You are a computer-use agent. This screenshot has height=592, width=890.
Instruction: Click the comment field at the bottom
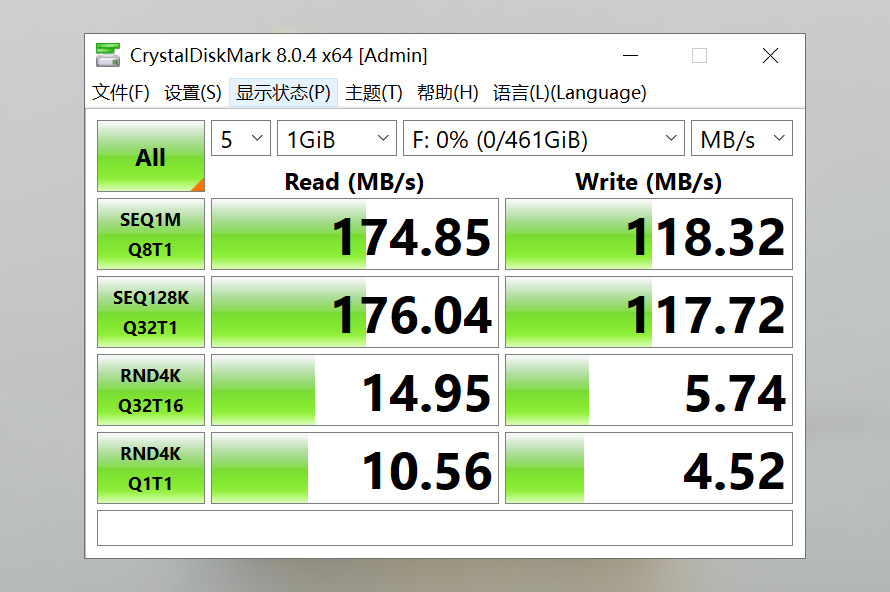[x=443, y=528]
